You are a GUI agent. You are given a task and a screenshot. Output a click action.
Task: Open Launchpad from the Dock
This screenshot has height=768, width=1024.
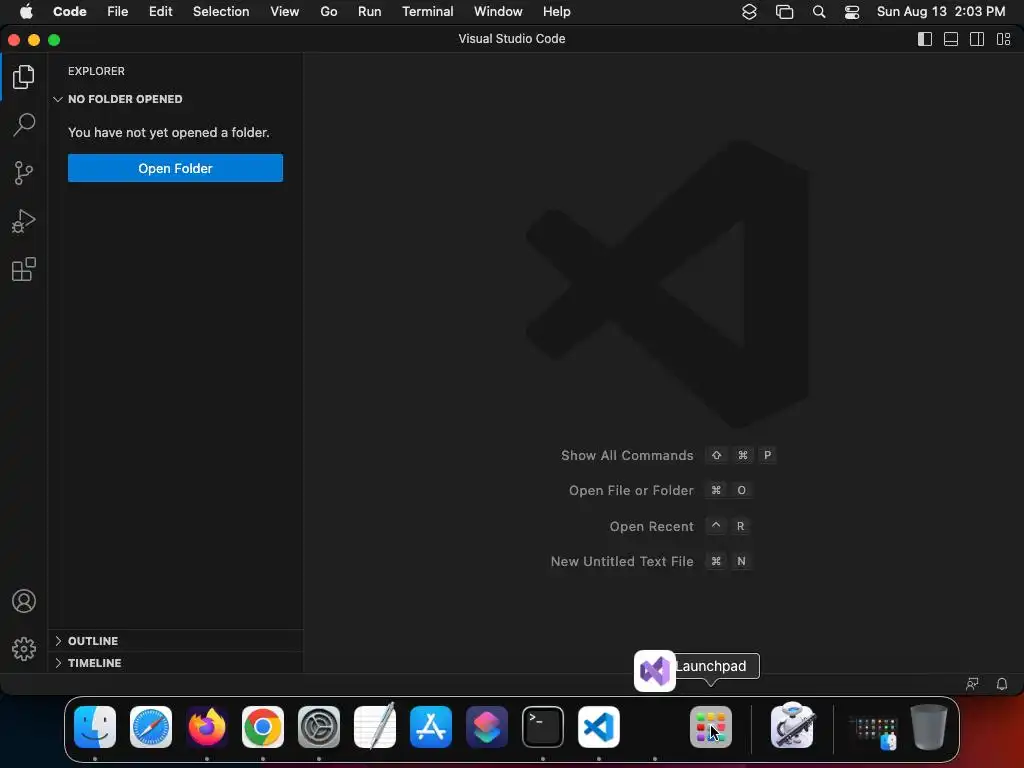coord(711,727)
